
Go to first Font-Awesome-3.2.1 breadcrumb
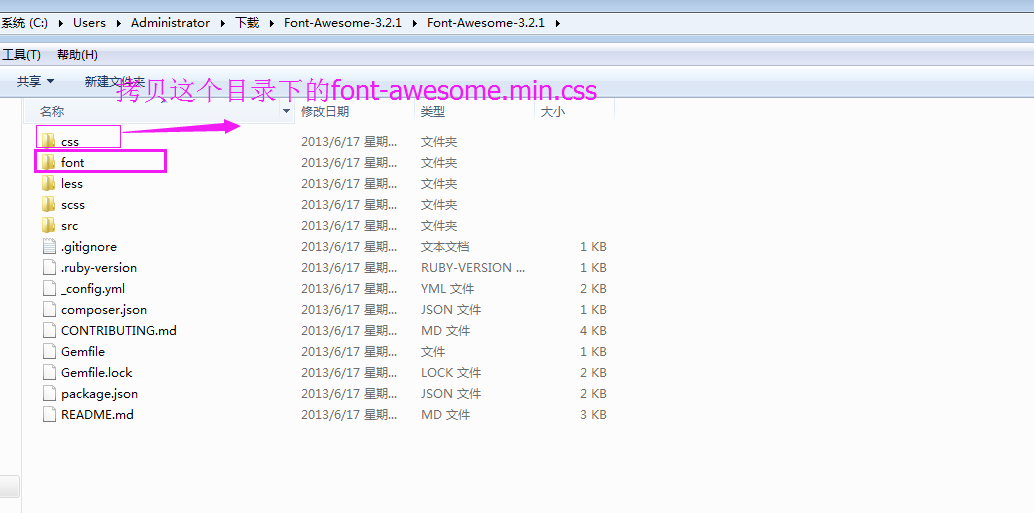click(343, 22)
